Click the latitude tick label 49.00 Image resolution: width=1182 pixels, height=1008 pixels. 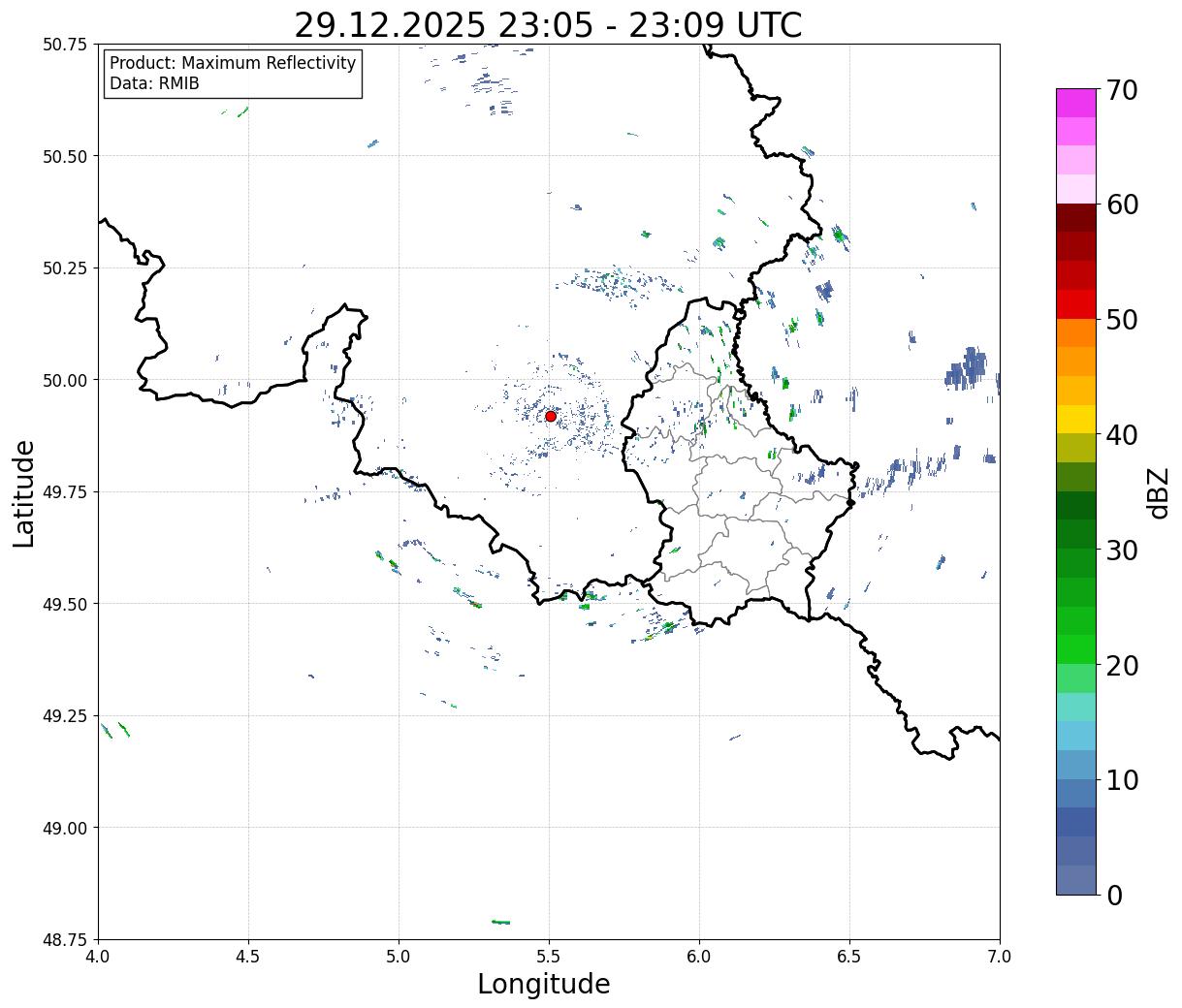64,828
